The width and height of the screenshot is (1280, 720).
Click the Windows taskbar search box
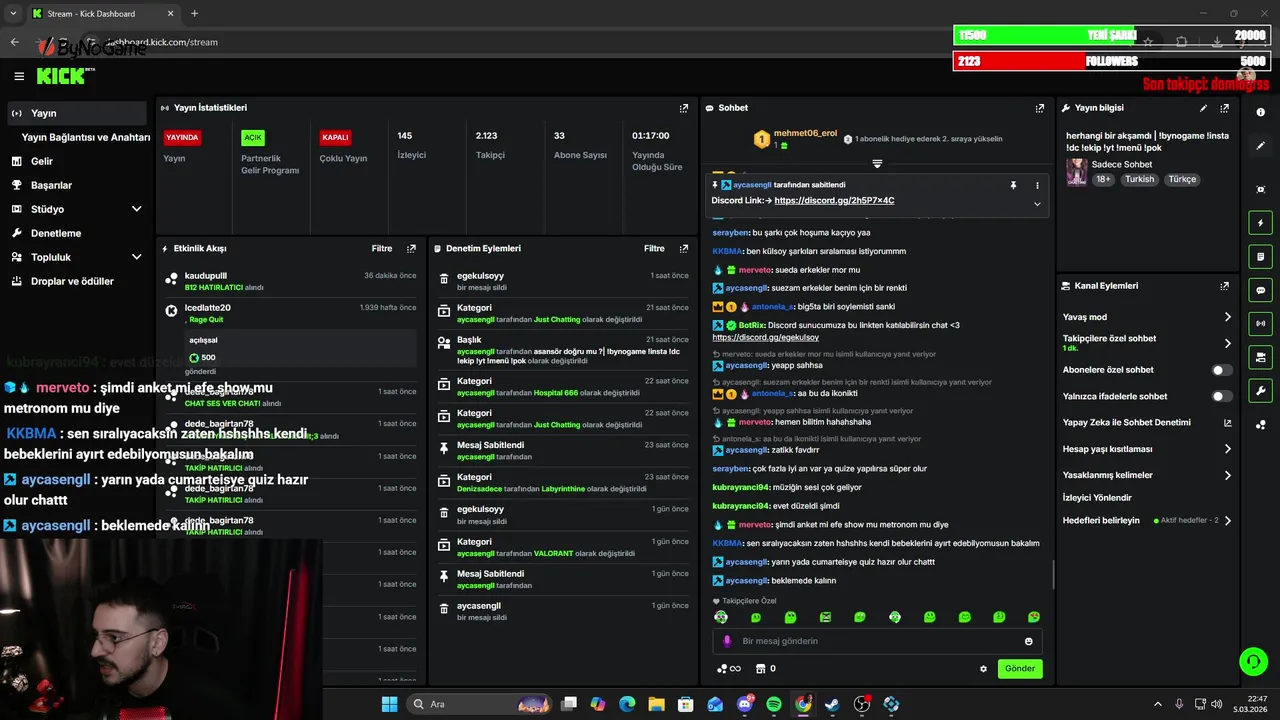click(x=480, y=704)
